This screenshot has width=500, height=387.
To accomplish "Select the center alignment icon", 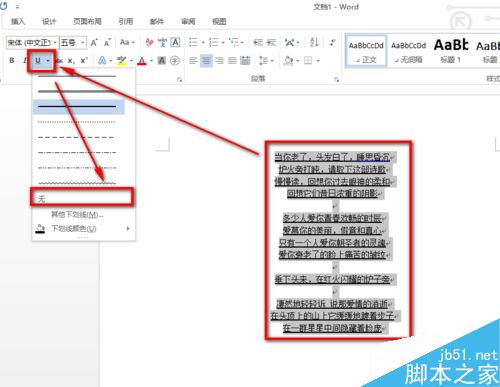I will [x=206, y=61].
